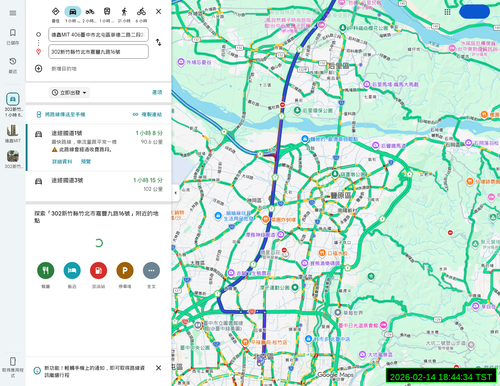Click the 台中日光溫泉會館 pink hotel pin
The width and height of the screenshot is (500, 386).
tap(383, 324)
